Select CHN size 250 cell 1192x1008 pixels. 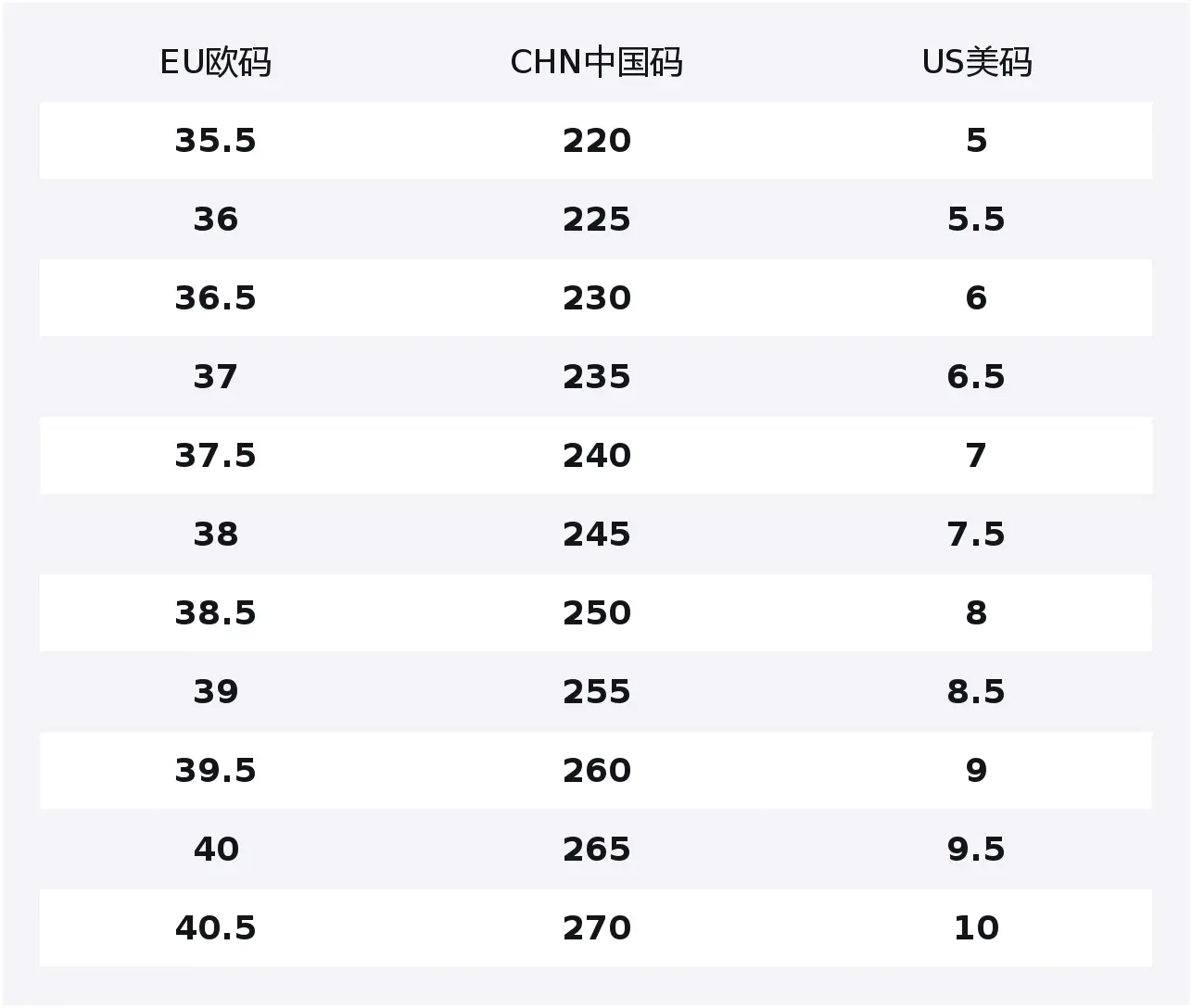tap(596, 613)
